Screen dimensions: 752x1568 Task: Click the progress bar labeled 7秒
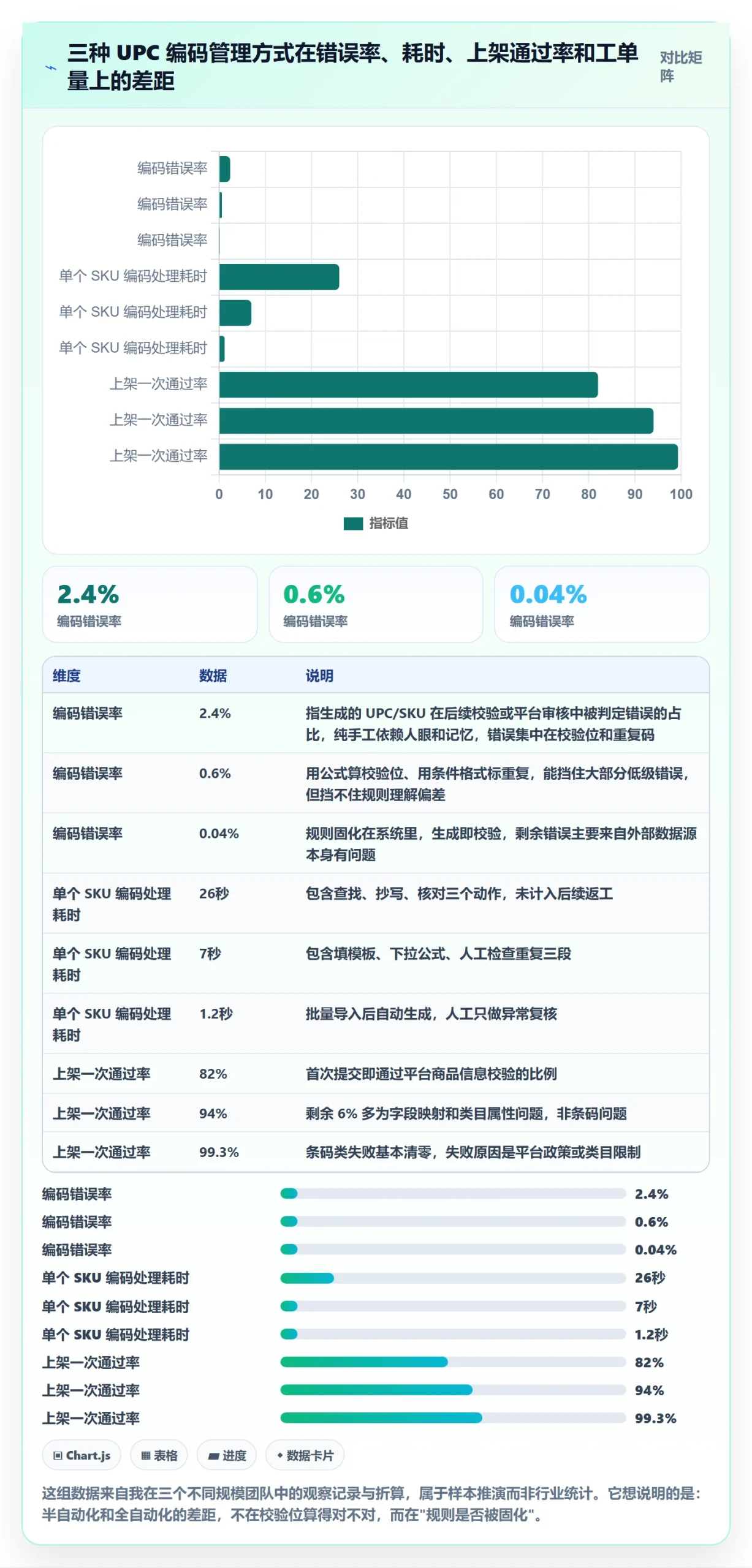[453, 1306]
